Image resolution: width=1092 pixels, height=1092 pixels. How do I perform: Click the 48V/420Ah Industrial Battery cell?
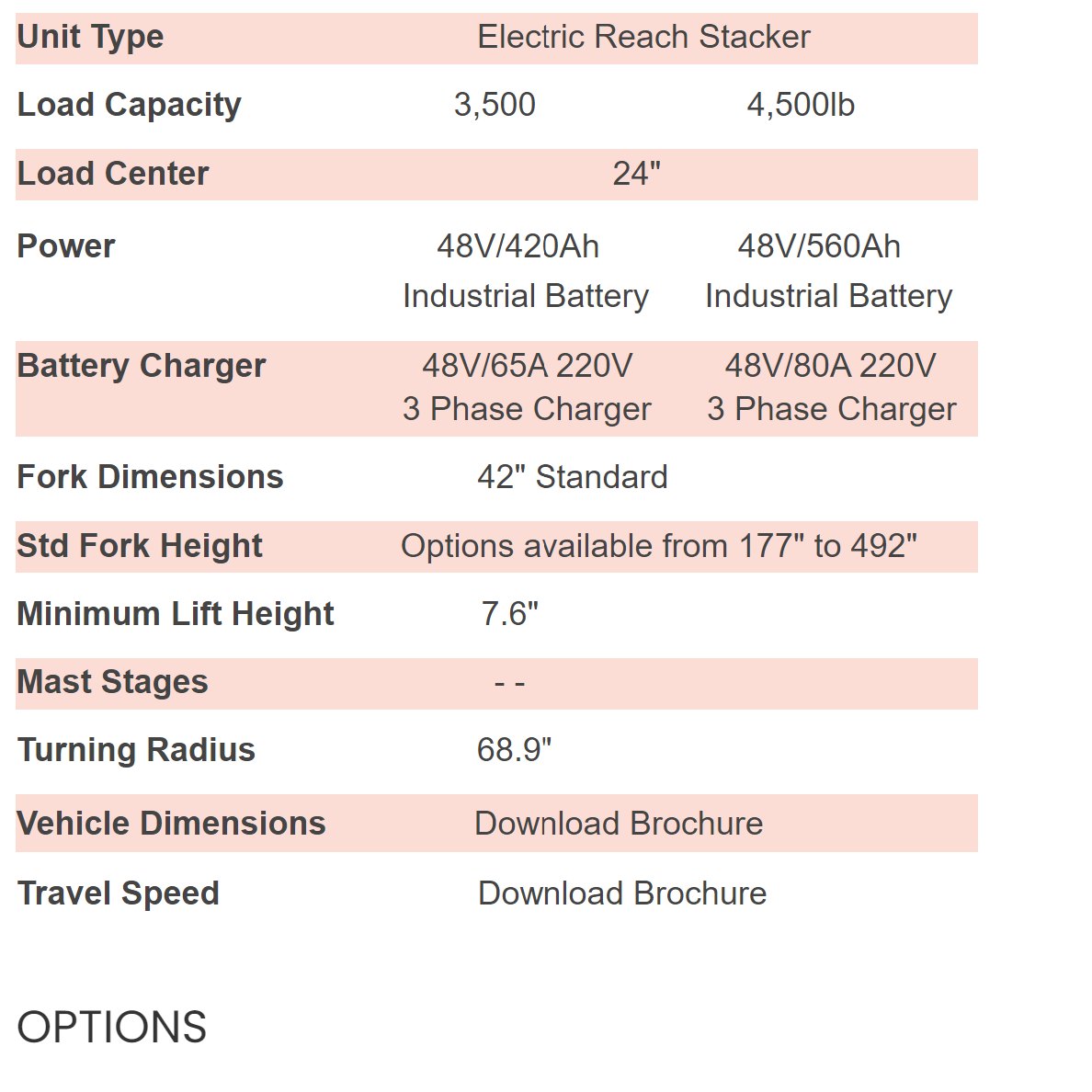click(x=525, y=271)
